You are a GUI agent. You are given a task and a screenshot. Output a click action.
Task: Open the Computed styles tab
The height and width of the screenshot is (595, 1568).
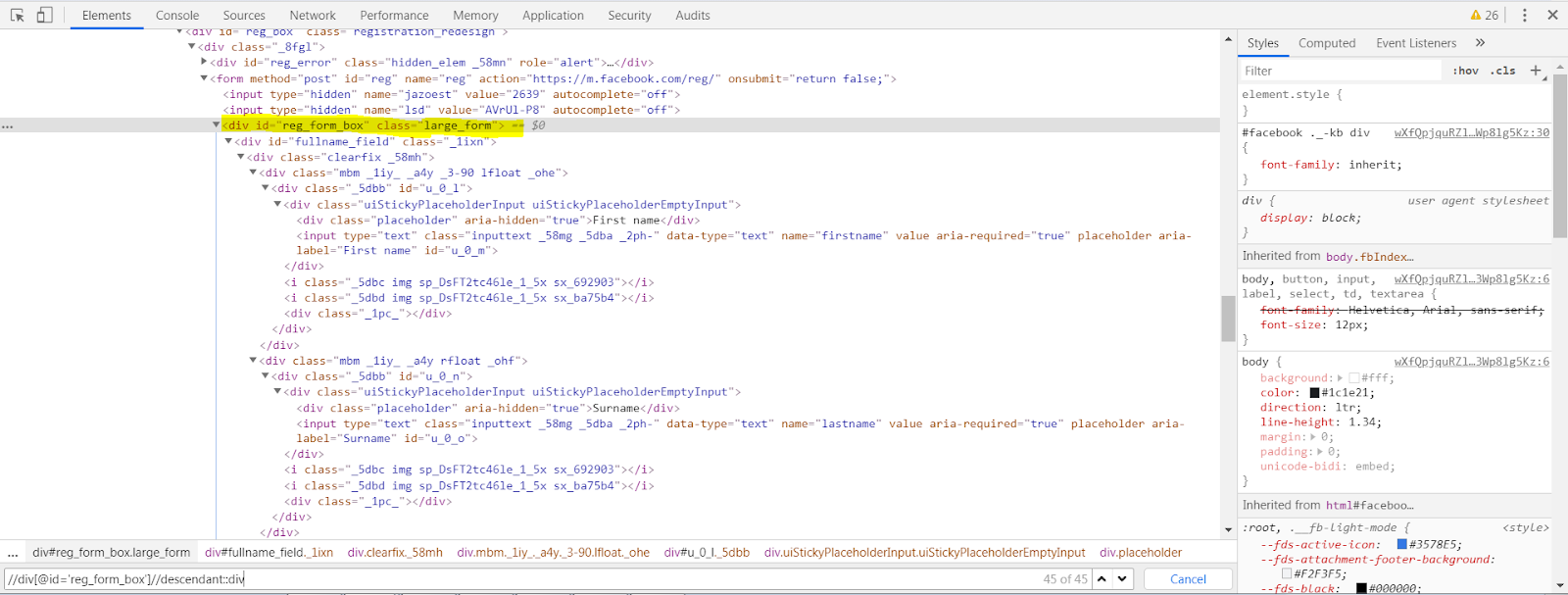pyautogui.click(x=1327, y=43)
